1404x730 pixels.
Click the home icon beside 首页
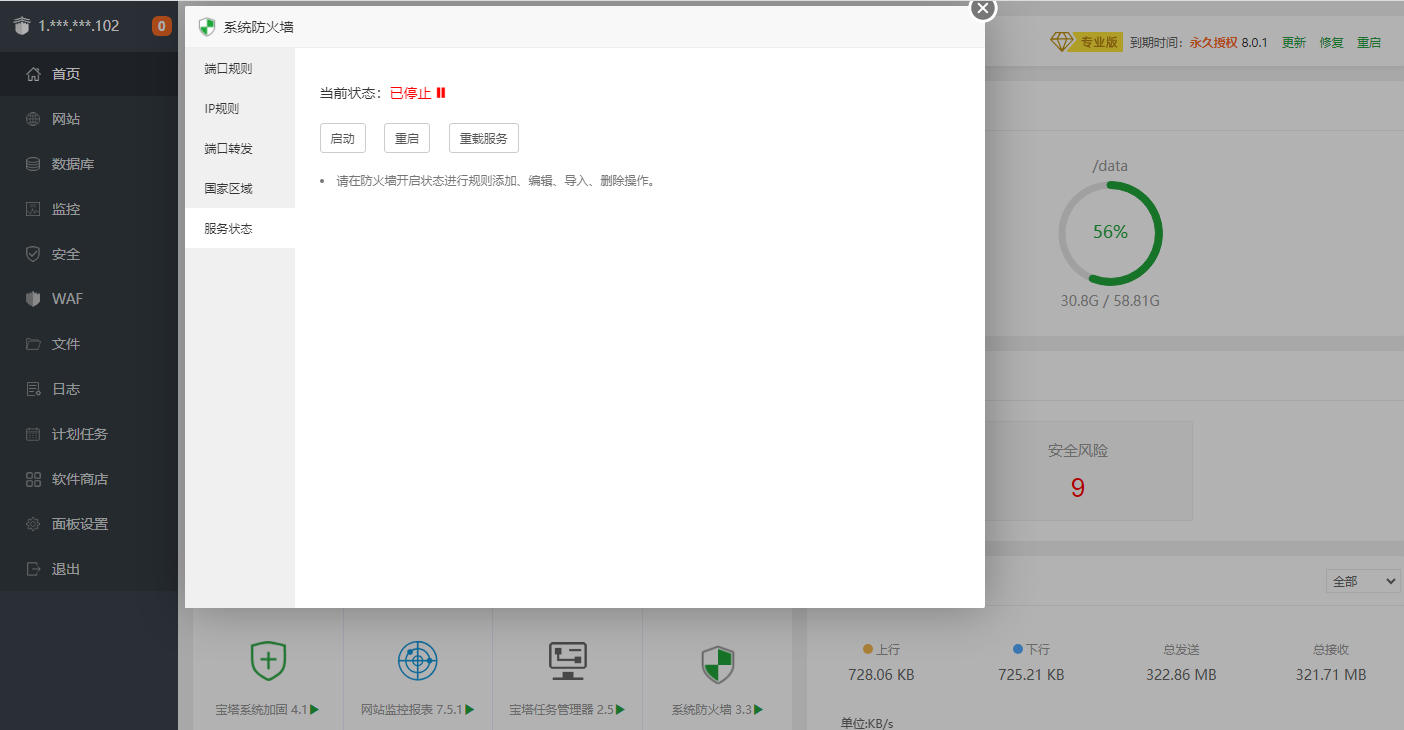[33, 74]
